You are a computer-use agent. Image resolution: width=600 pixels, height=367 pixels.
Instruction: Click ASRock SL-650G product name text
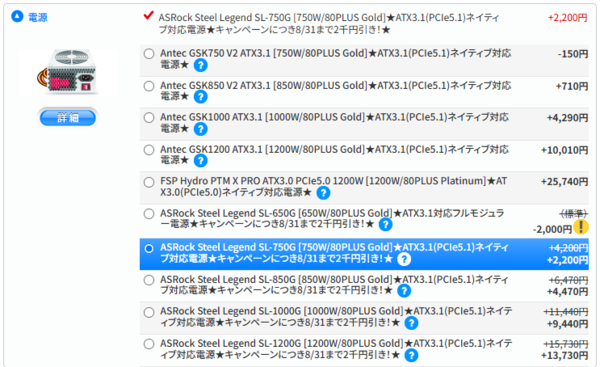click(332, 218)
